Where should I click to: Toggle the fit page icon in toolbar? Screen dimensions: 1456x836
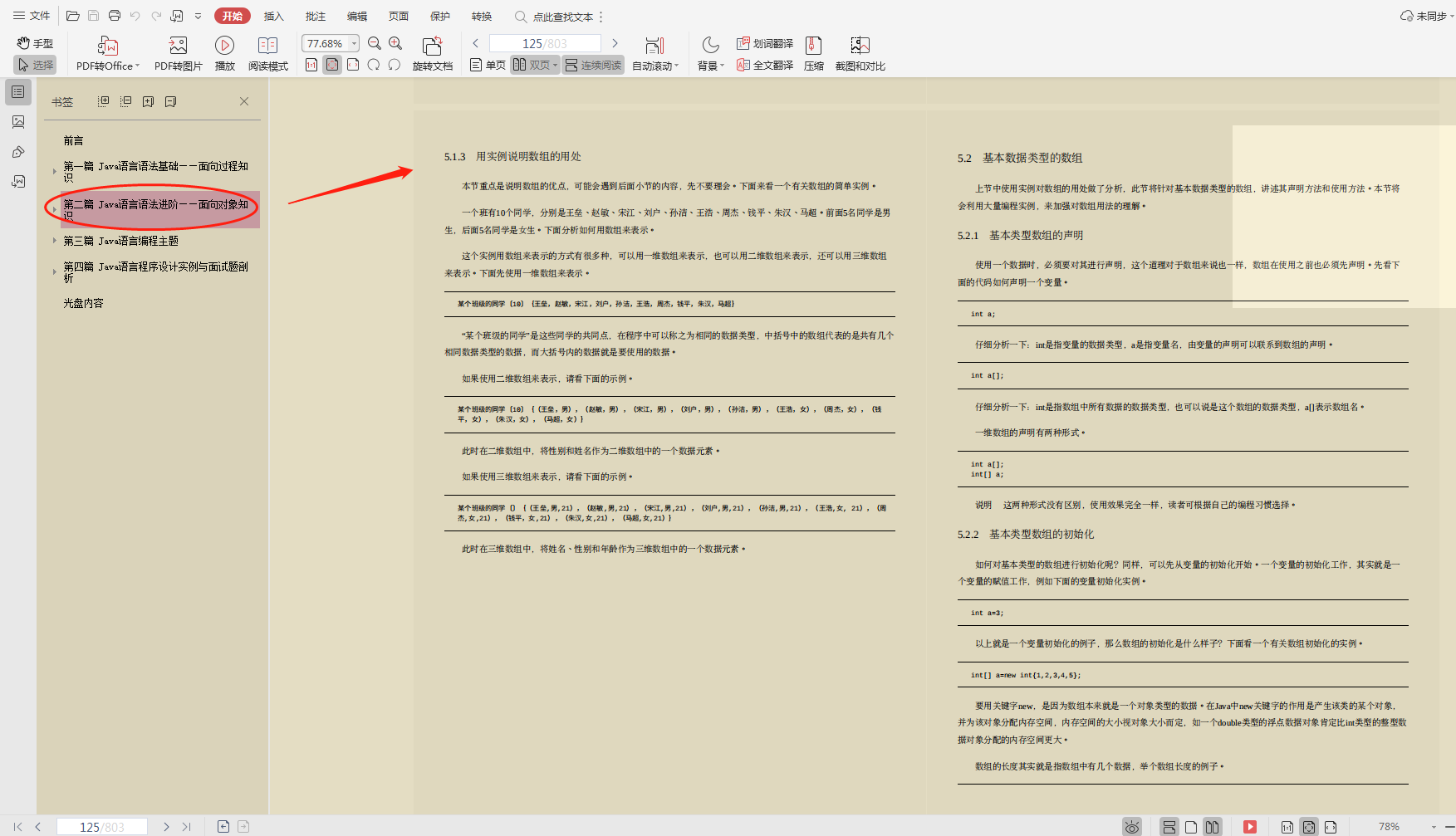[332, 65]
